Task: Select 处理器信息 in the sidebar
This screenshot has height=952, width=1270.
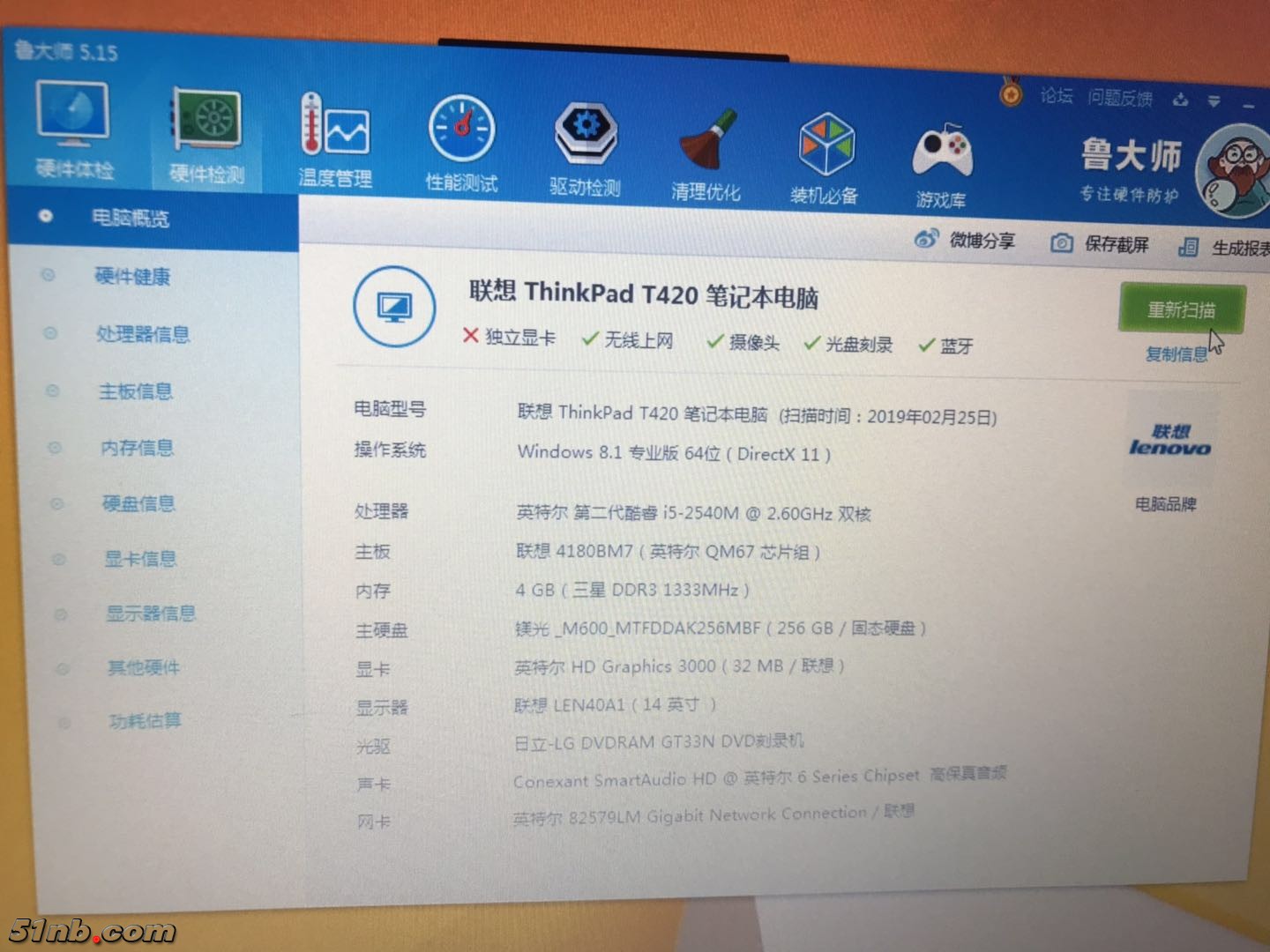Action: [143, 334]
